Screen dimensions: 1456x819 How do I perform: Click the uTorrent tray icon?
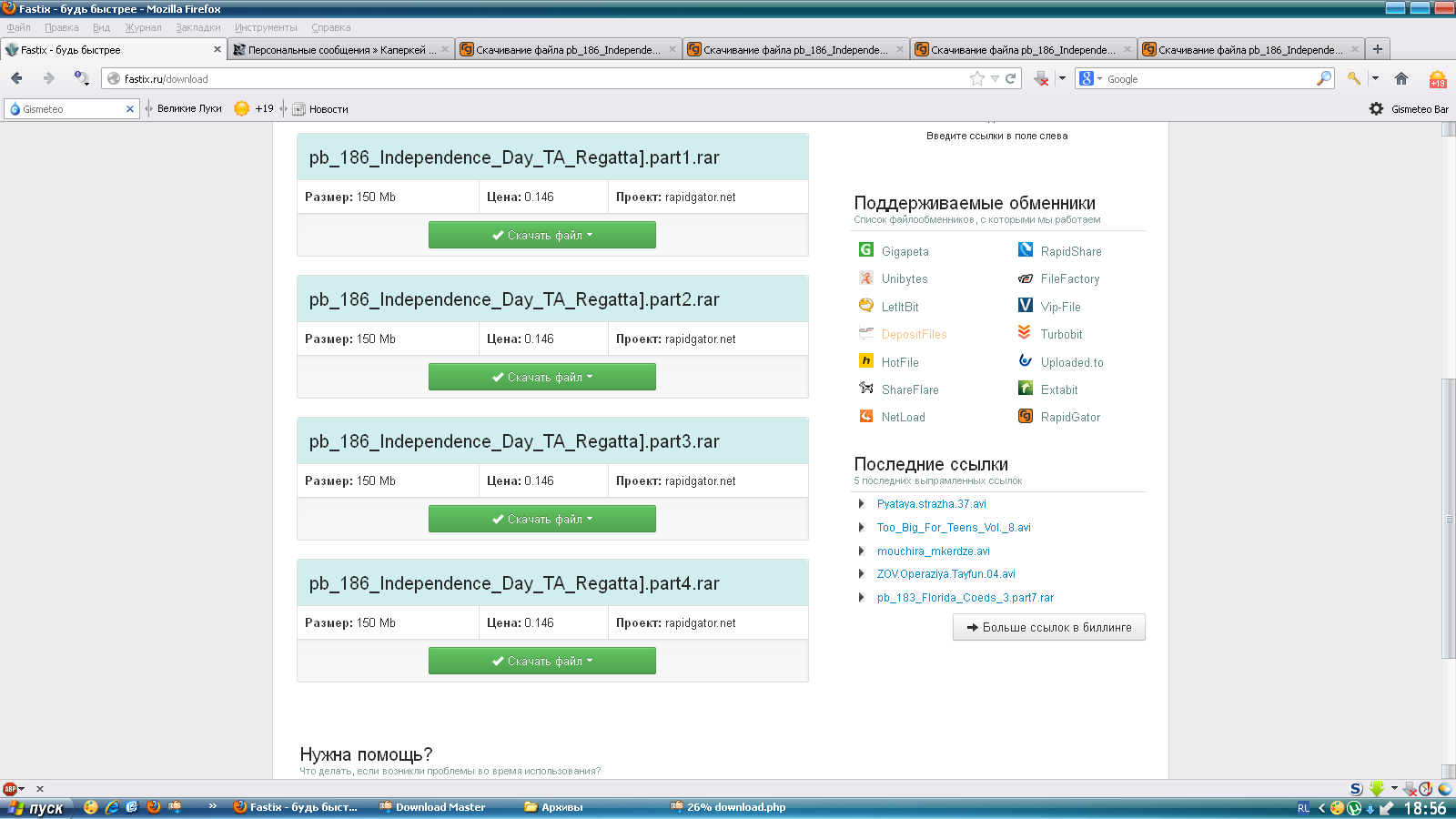pyautogui.click(x=1354, y=808)
